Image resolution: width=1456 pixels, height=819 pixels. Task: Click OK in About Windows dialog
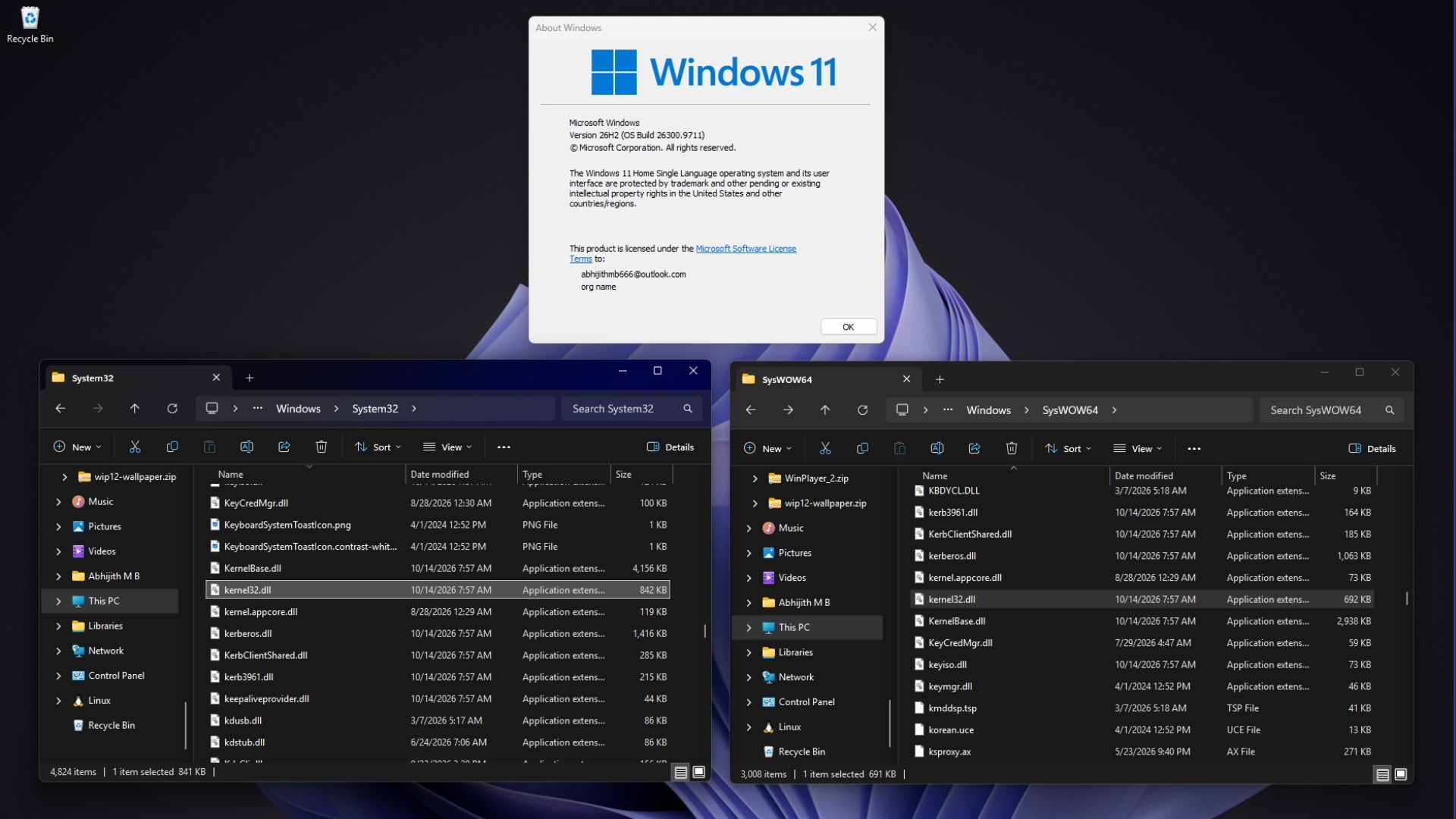[x=849, y=327]
